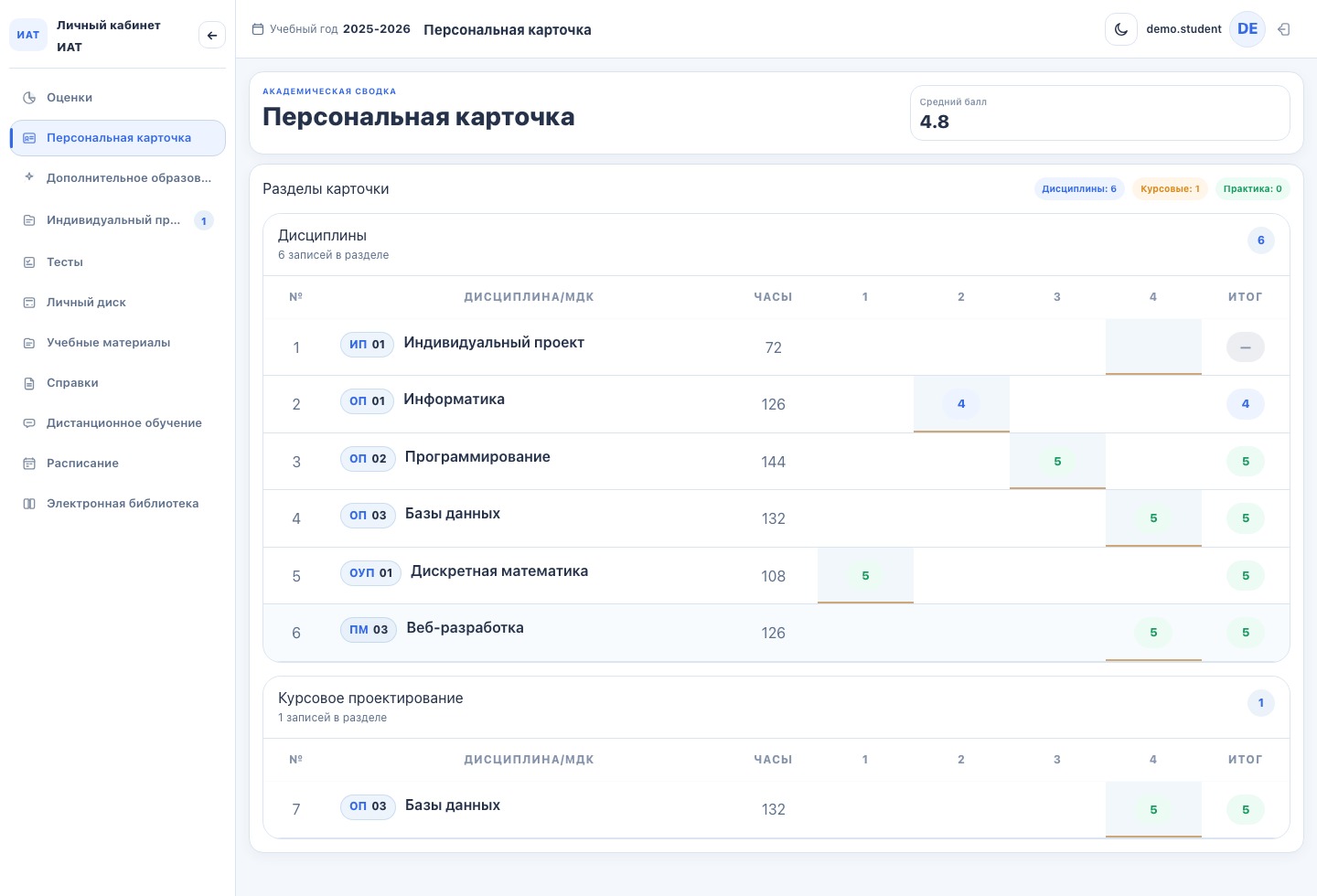This screenshot has width=1317, height=896.
Task: Open the Оценки menu item
Action: pyautogui.click(x=117, y=98)
